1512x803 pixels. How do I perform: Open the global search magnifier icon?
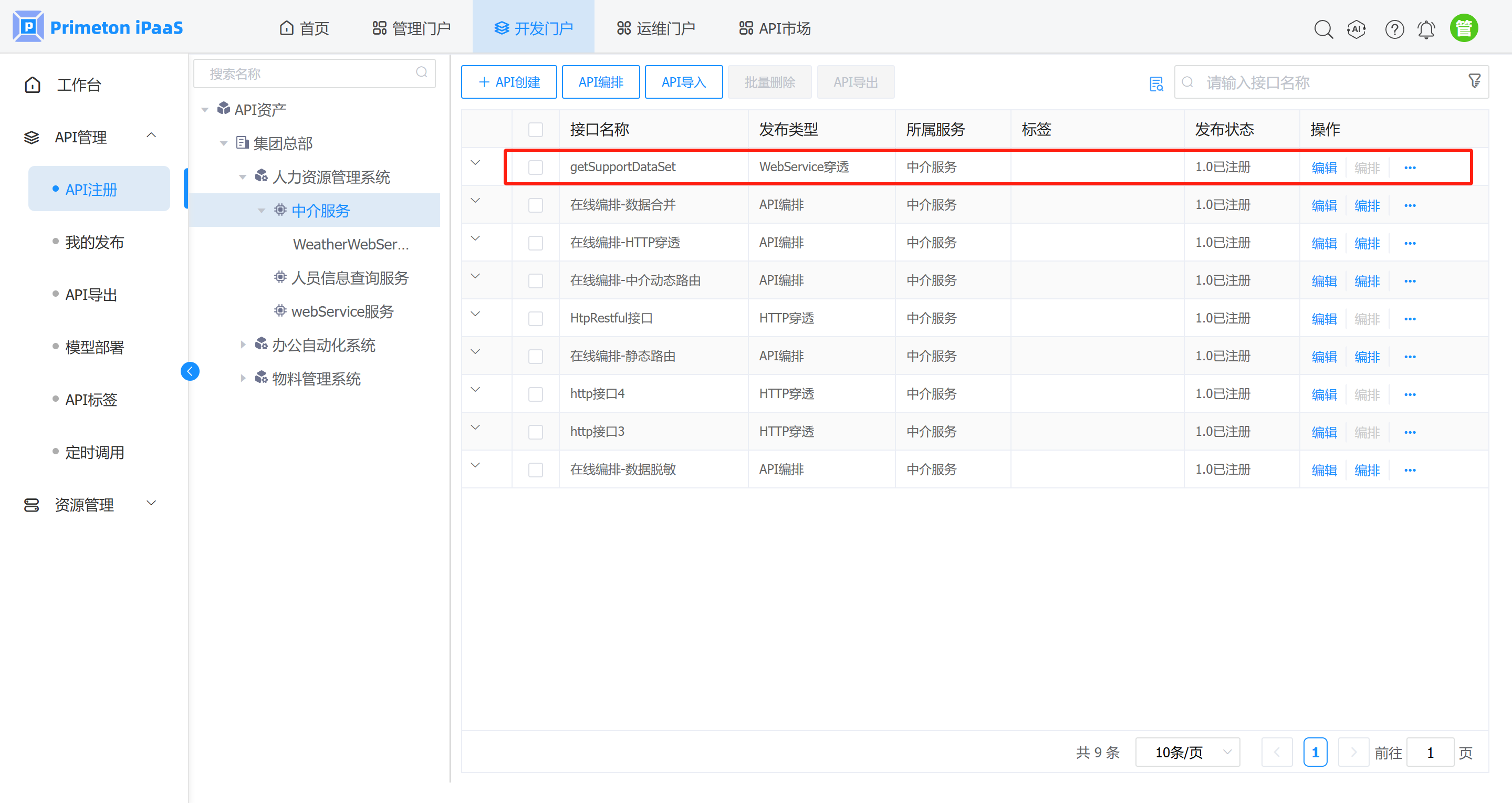pyautogui.click(x=1323, y=29)
